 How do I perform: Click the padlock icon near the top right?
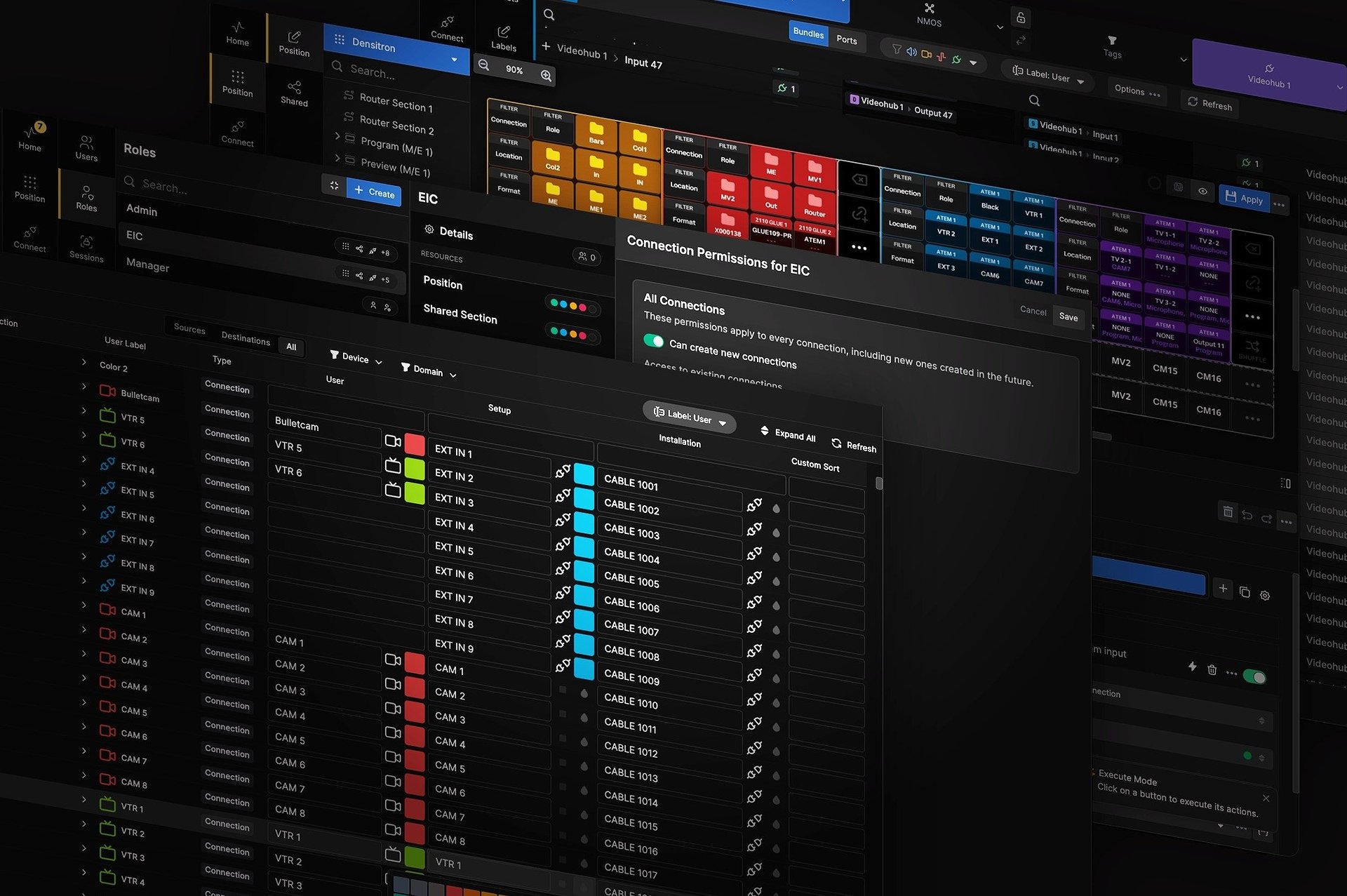(x=1021, y=16)
